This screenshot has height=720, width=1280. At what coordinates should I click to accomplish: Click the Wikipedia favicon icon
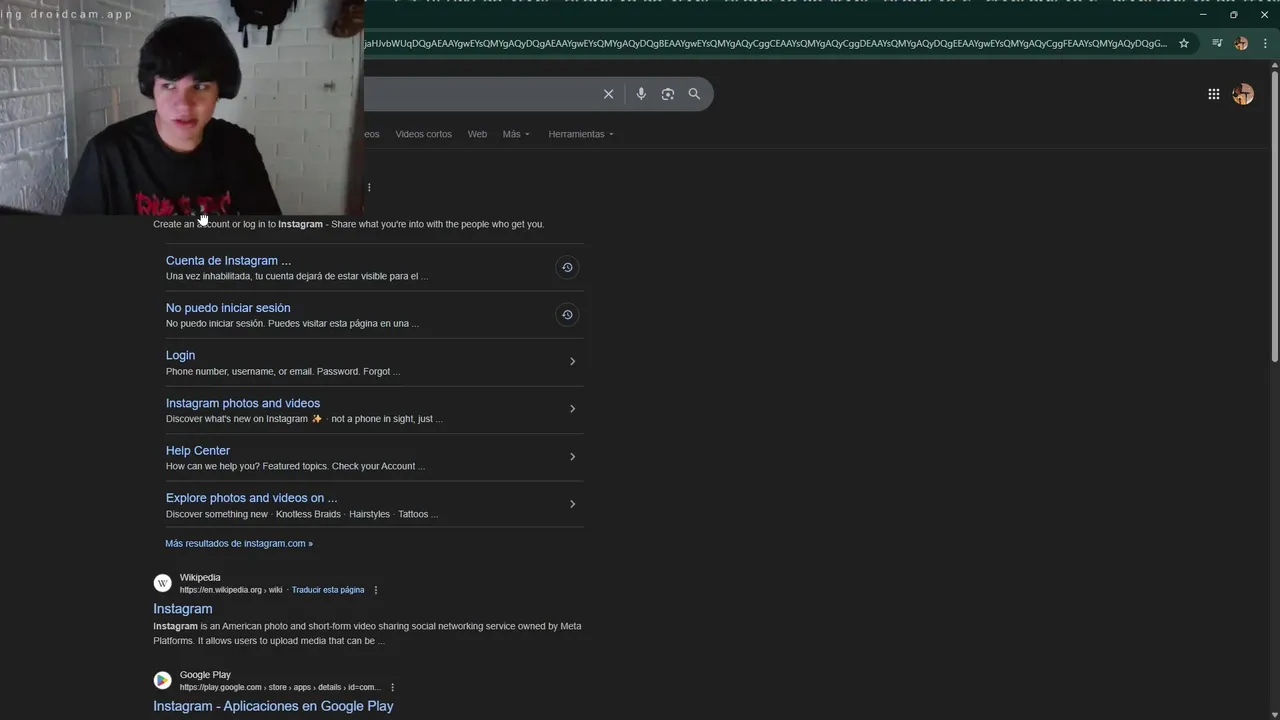tap(162, 583)
